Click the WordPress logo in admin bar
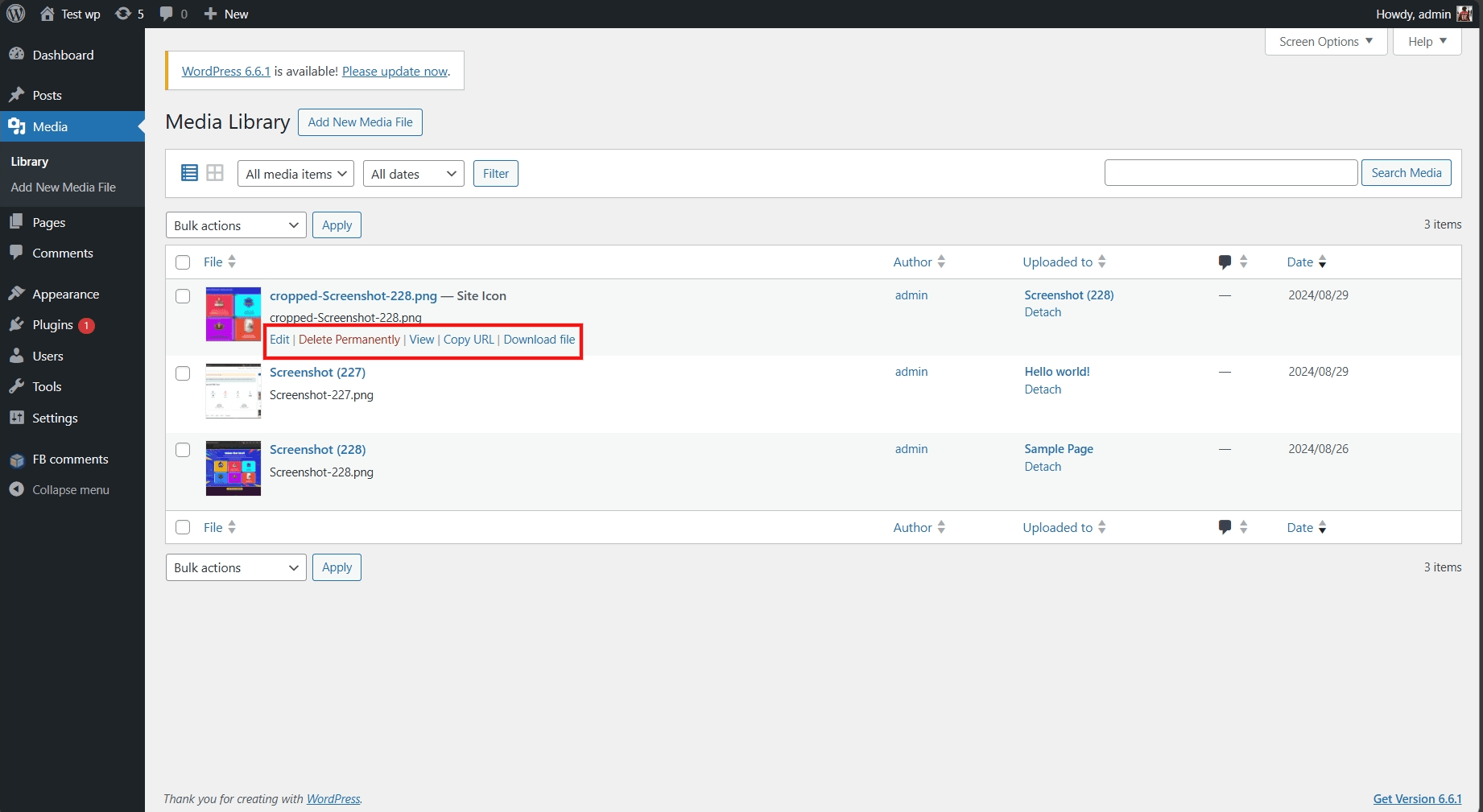 pyautogui.click(x=15, y=14)
